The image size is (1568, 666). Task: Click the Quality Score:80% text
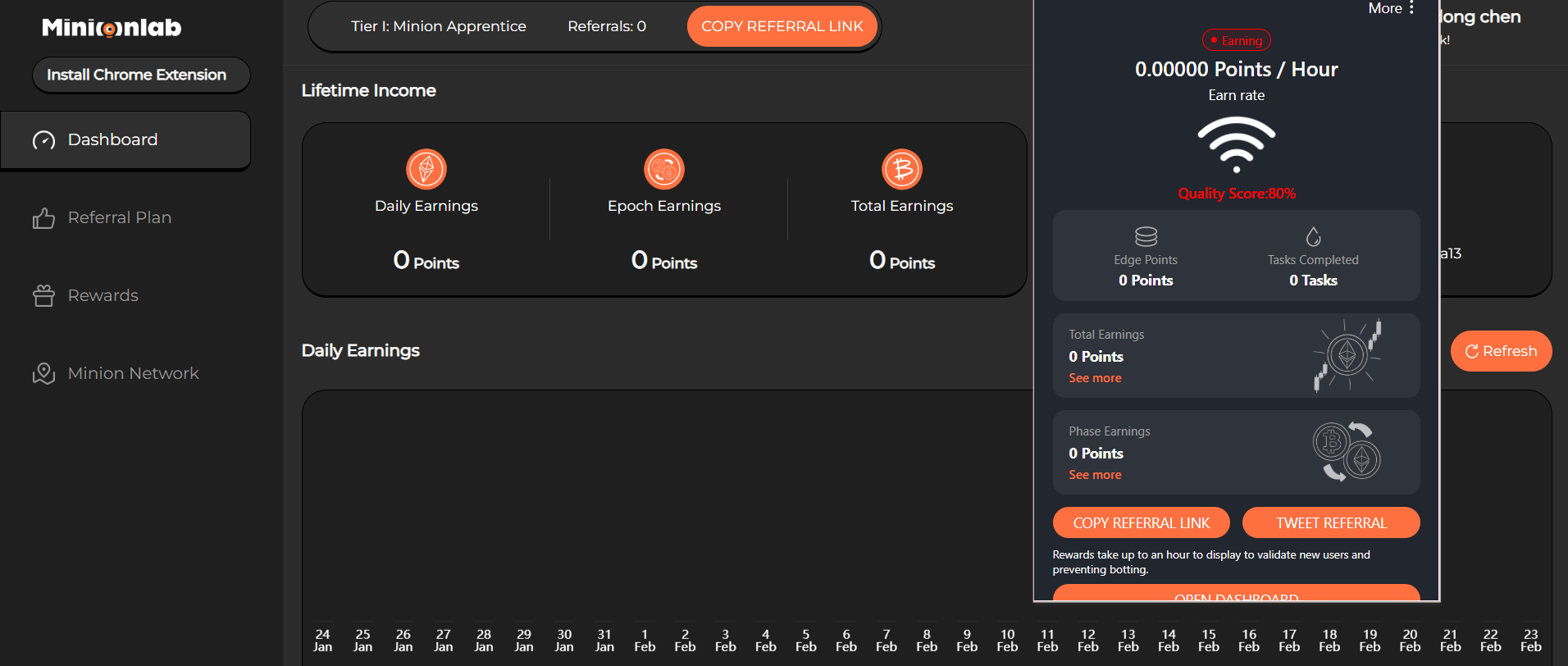pos(1237,194)
